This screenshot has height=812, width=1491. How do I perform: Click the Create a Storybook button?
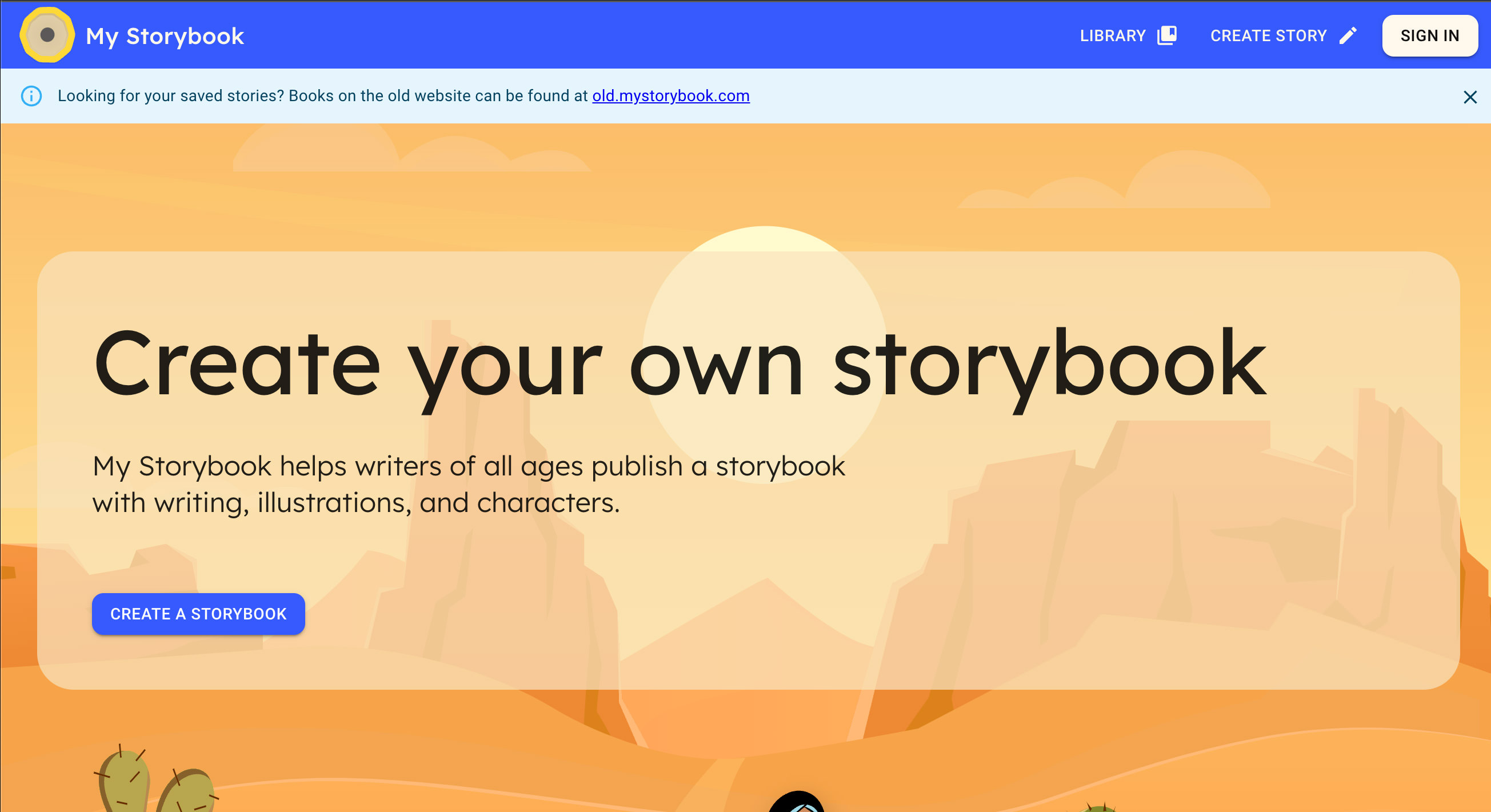tap(198, 614)
